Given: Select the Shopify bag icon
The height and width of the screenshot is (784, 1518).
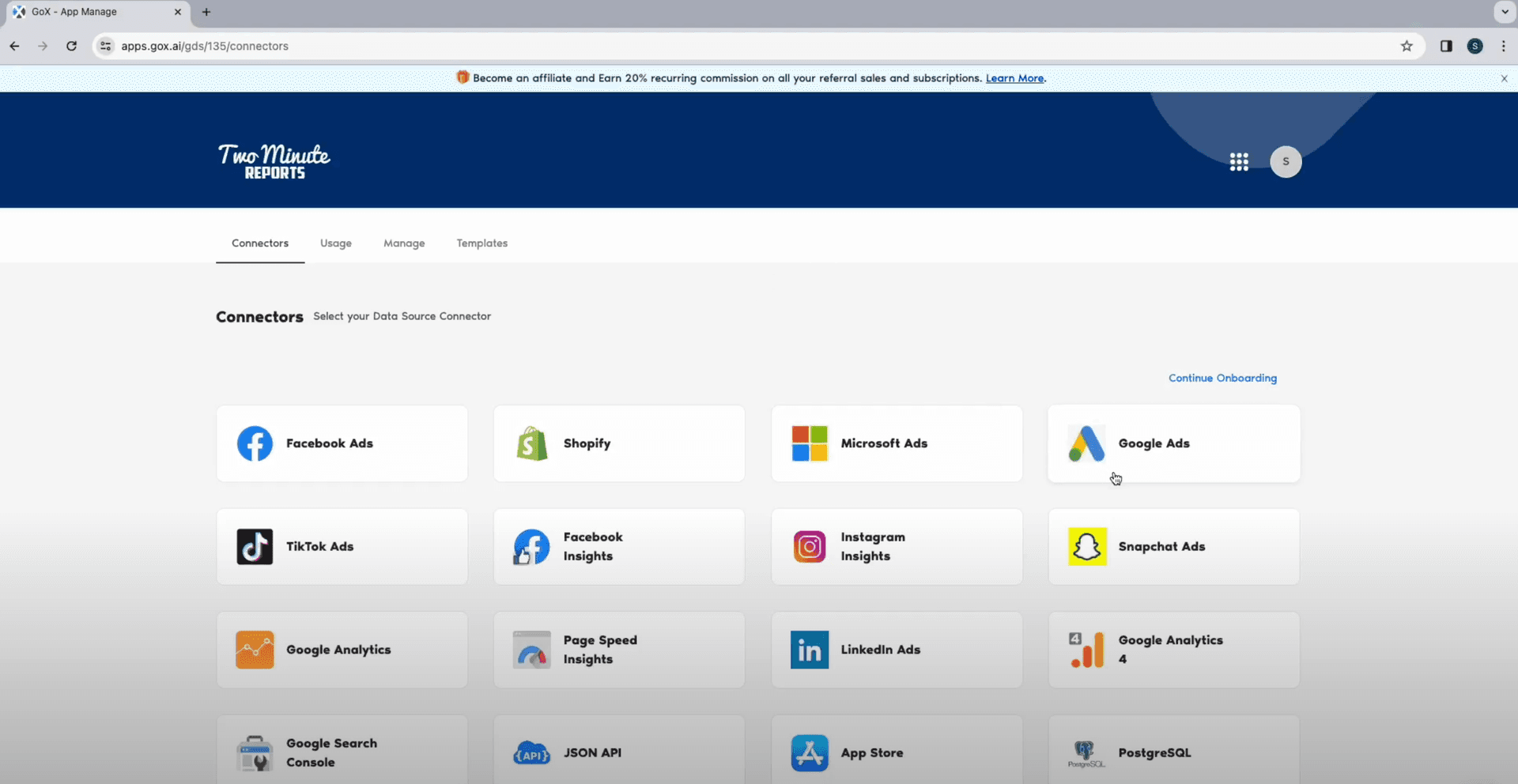Looking at the screenshot, I should point(532,443).
